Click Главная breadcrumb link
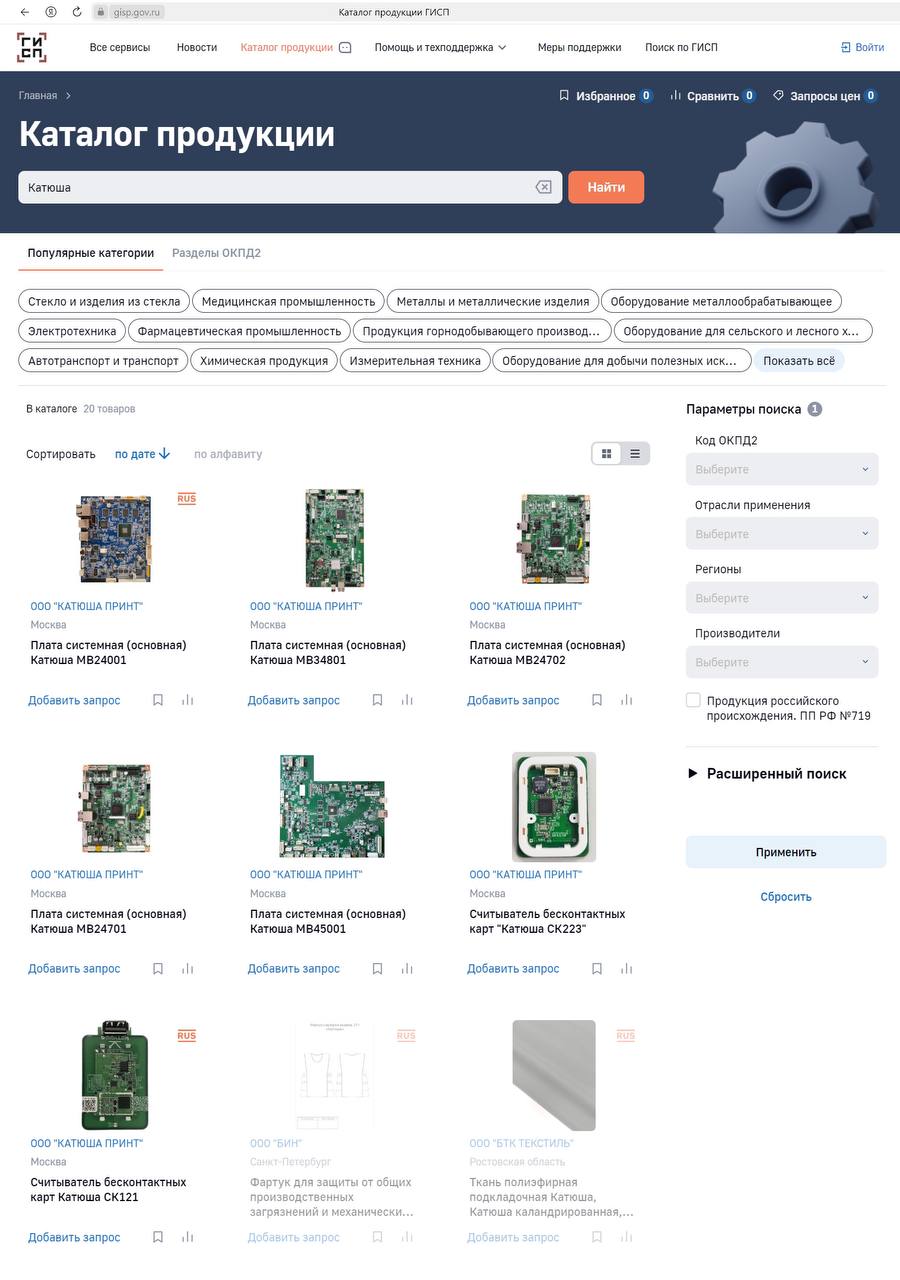The height and width of the screenshot is (1280, 900). coord(38,96)
